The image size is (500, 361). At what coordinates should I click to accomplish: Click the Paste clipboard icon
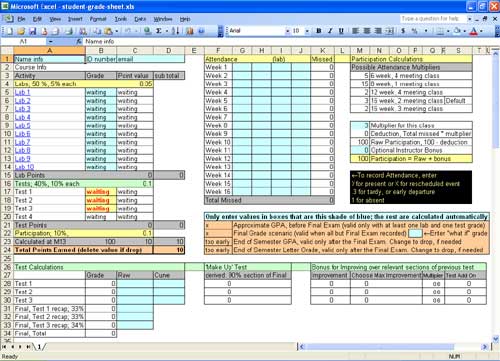(108, 31)
